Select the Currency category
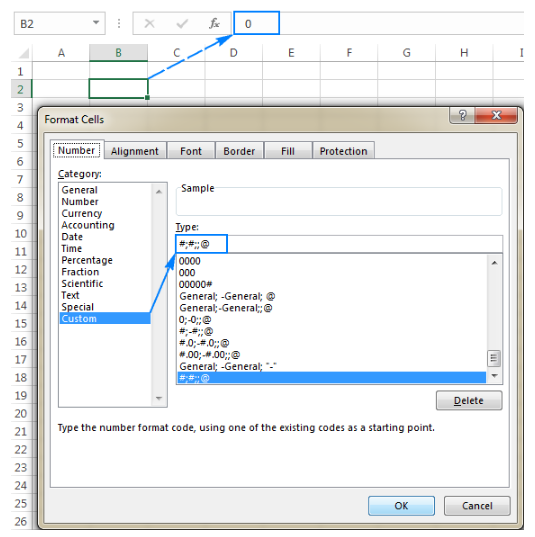 click(x=82, y=213)
